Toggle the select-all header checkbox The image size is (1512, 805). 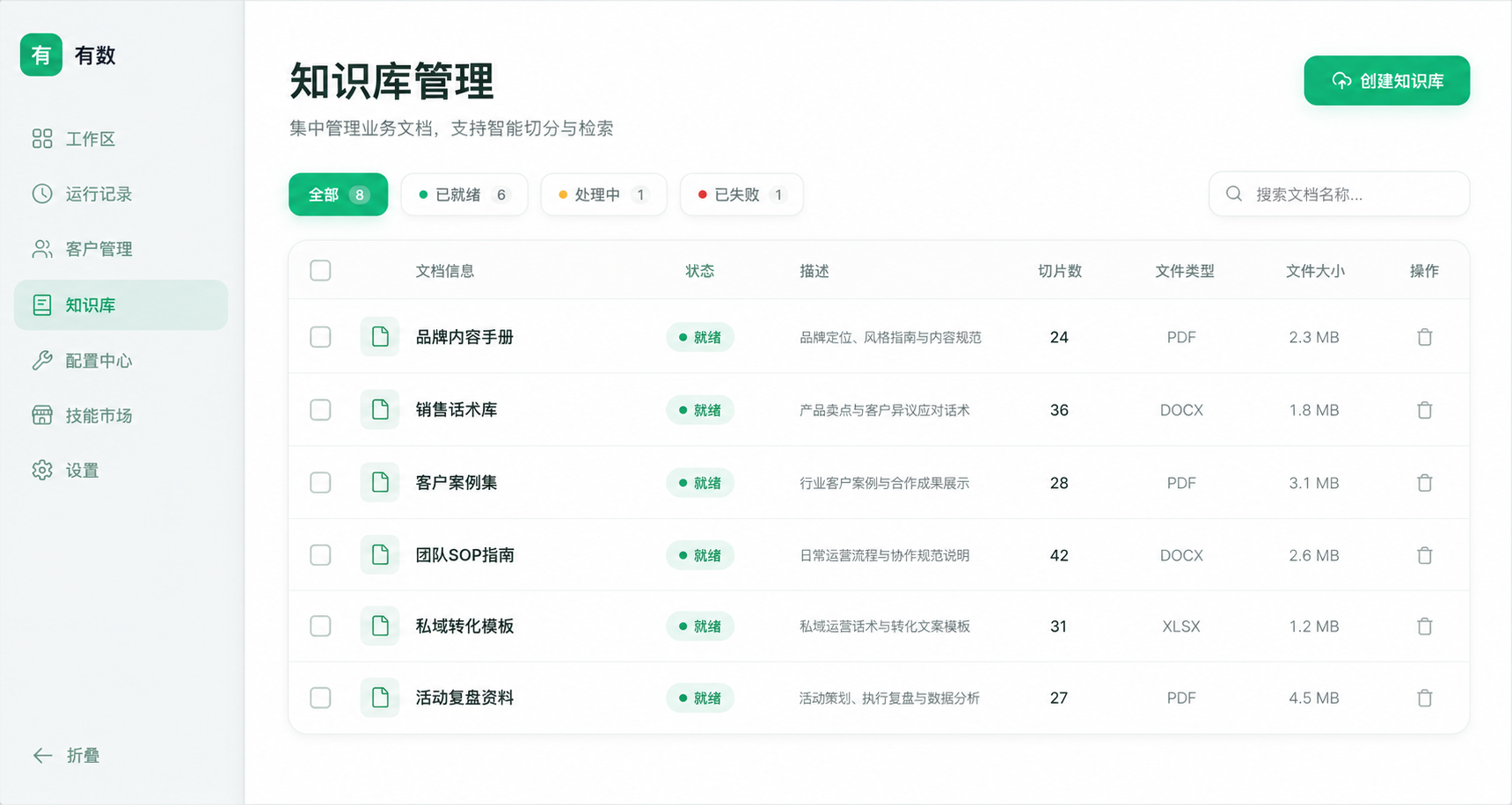coord(320,270)
